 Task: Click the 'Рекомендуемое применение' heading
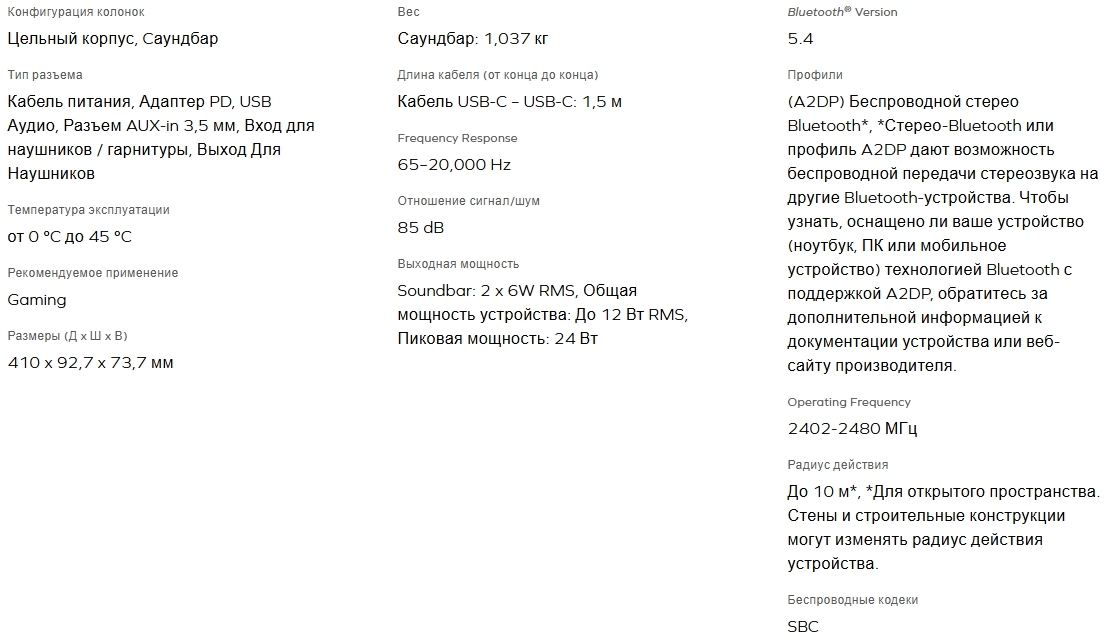(x=92, y=273)
